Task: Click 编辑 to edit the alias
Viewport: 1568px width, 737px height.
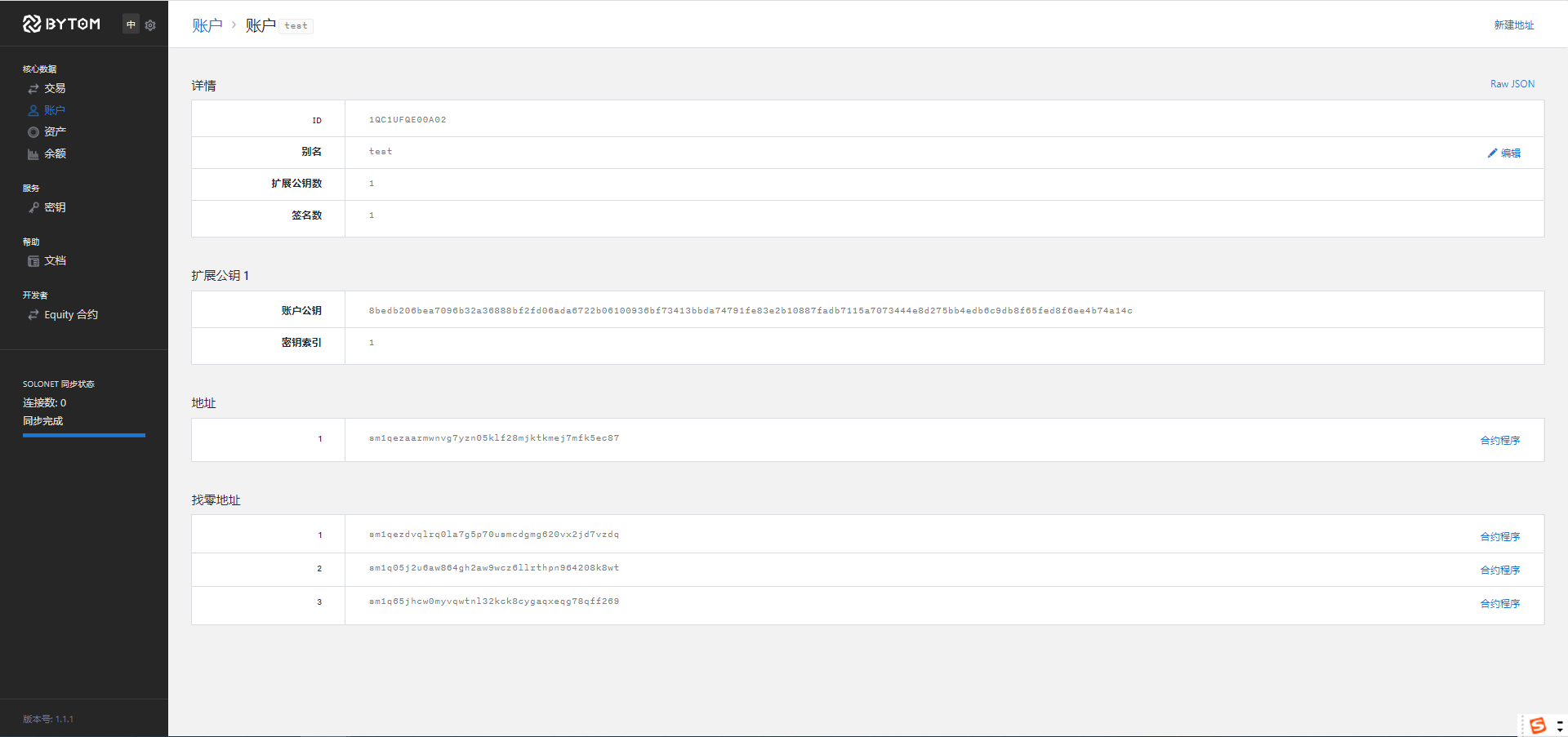Action: pos(1510,153)
